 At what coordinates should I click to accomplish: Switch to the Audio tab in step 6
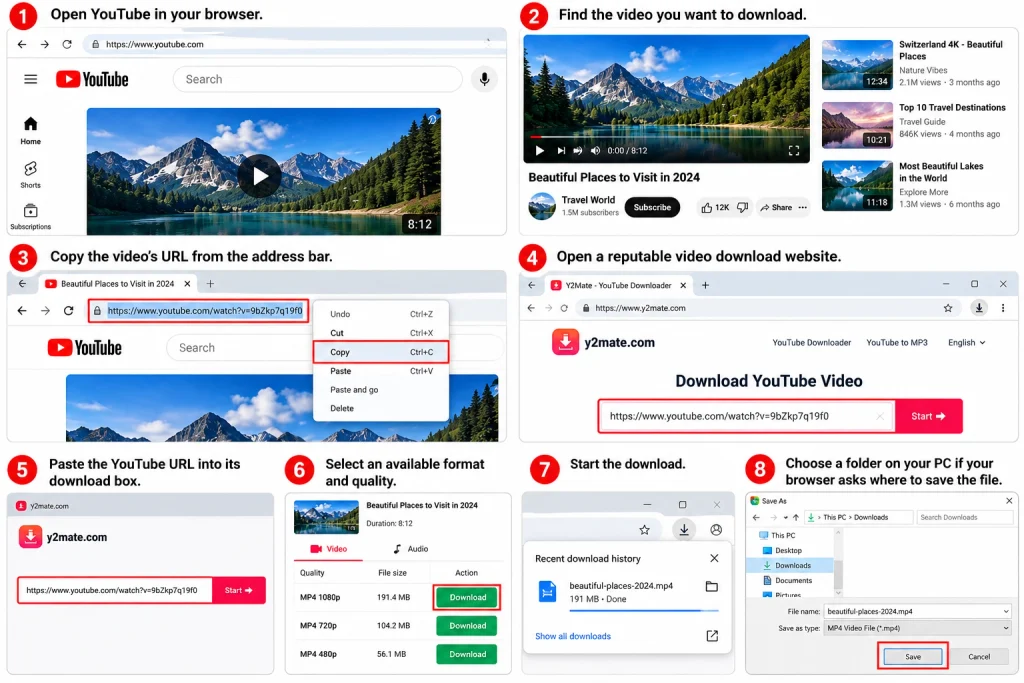point(411,549)
